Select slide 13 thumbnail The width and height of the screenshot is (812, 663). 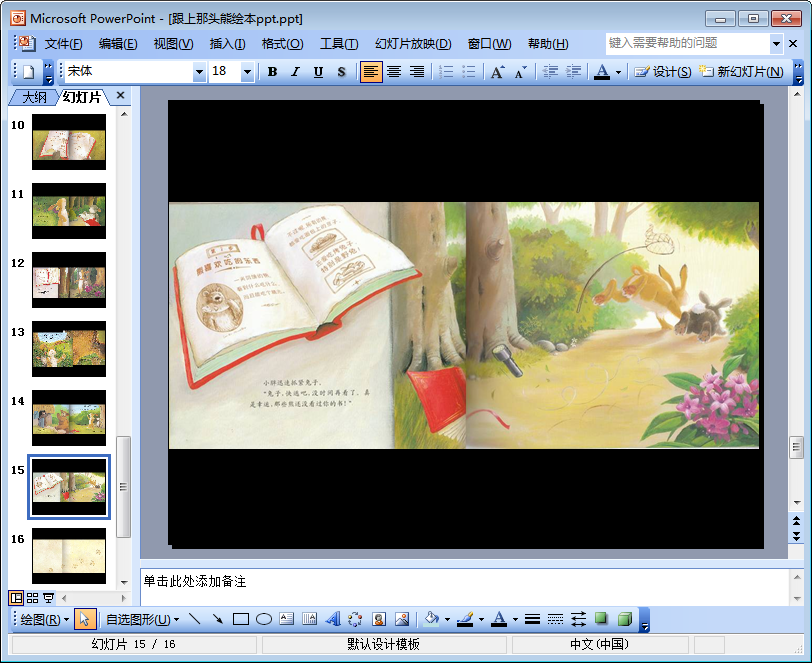pos(69,349)
